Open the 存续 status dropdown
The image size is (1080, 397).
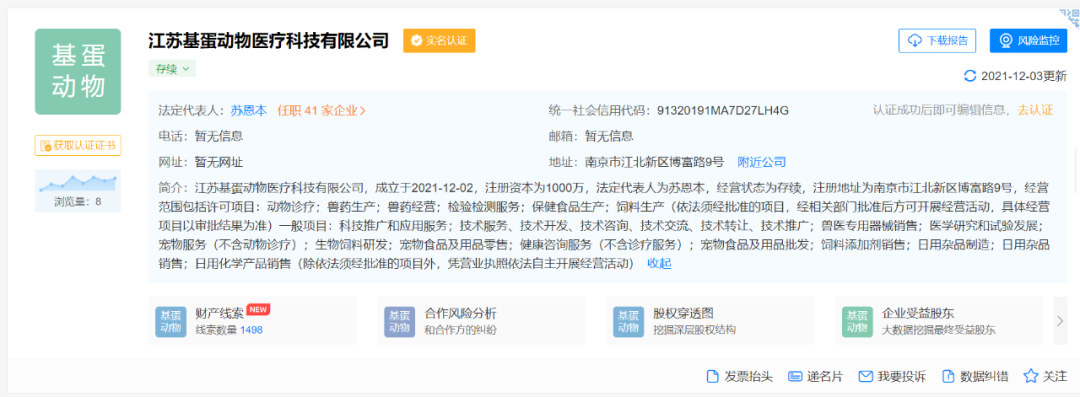pos(172,69)
